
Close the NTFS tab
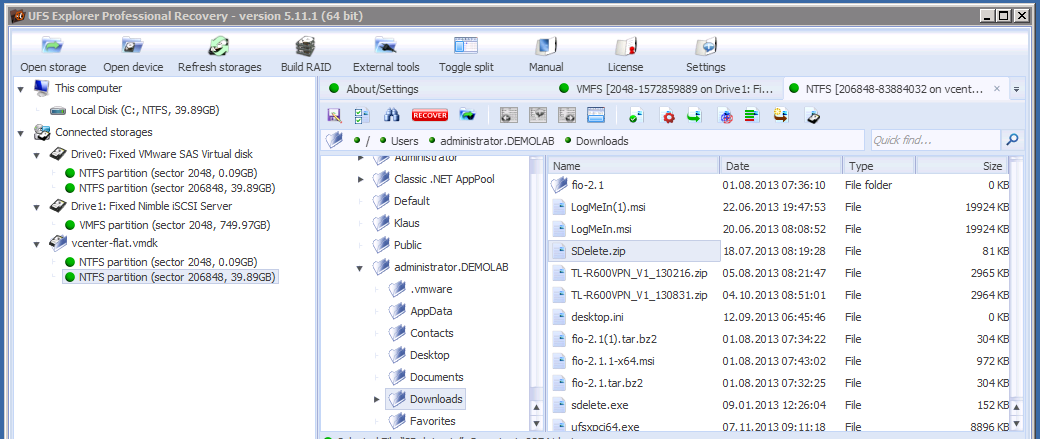pyautogui.click(x=996, y=89)
